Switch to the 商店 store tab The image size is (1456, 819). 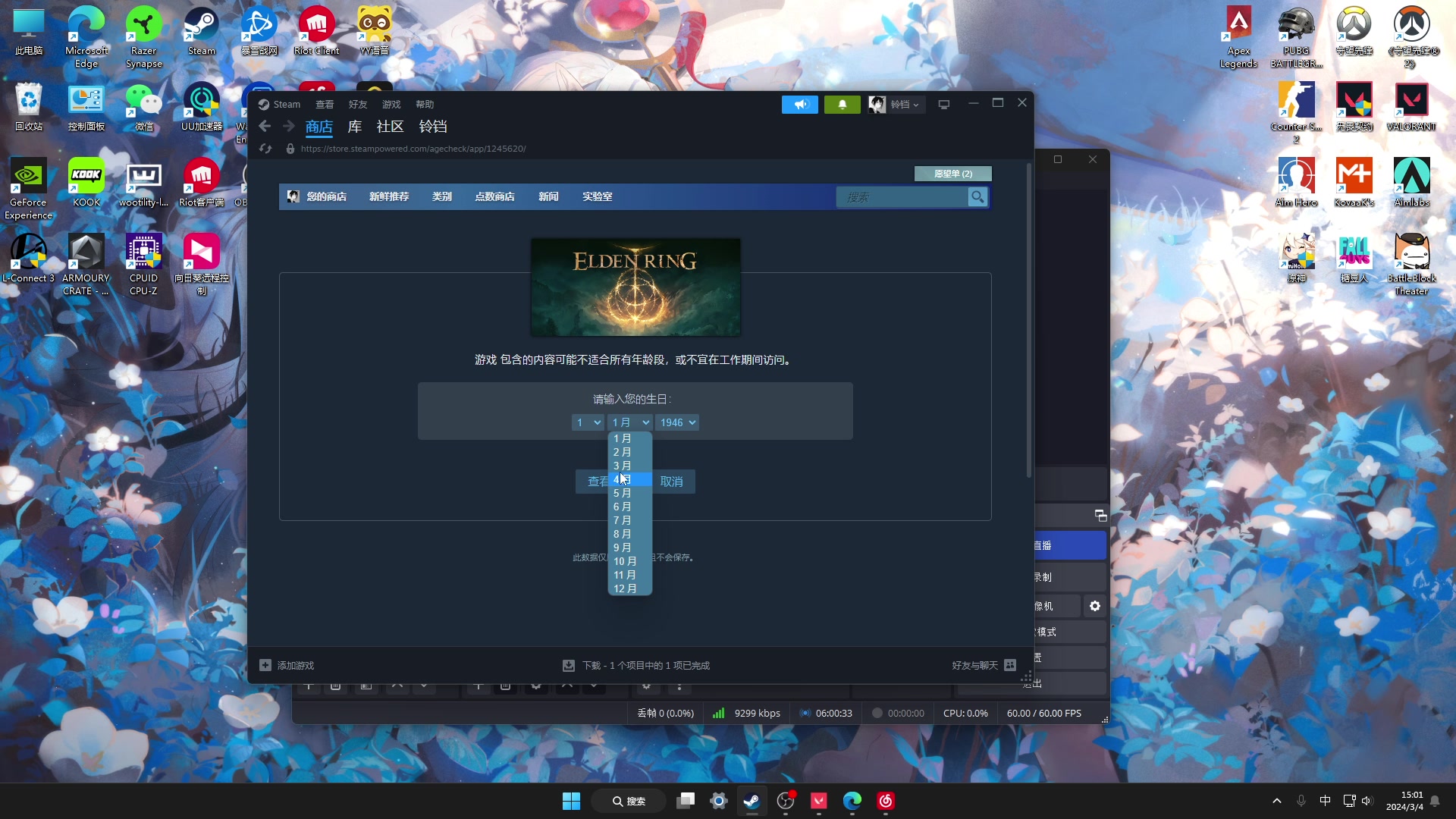319,127
